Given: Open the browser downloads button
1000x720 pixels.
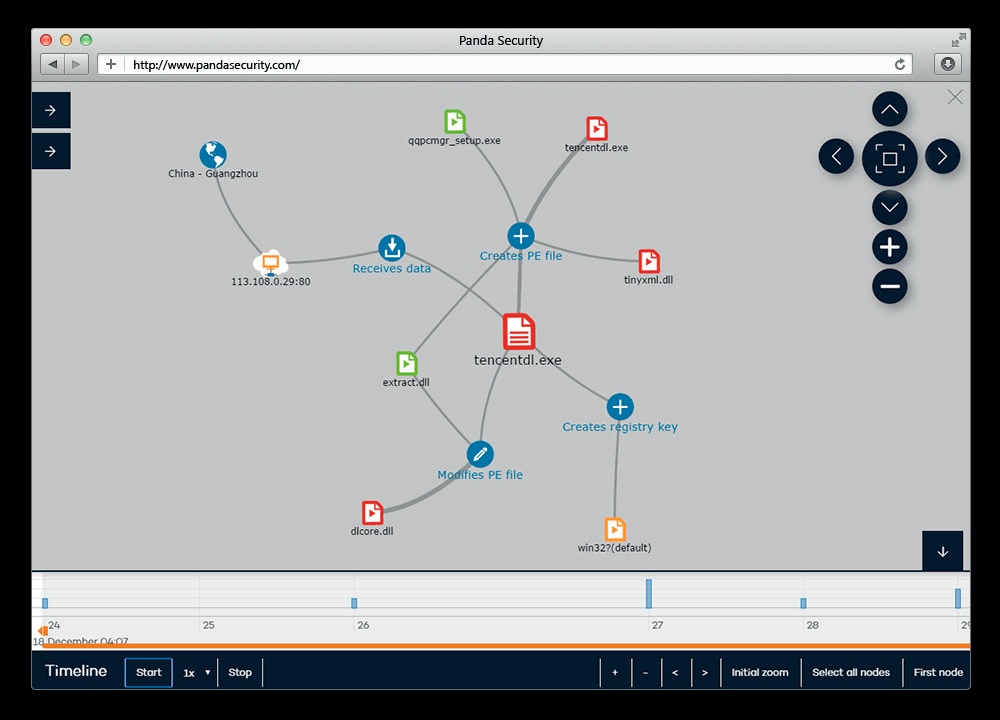Looking at the screenshot, I should [x=948, y=64].
